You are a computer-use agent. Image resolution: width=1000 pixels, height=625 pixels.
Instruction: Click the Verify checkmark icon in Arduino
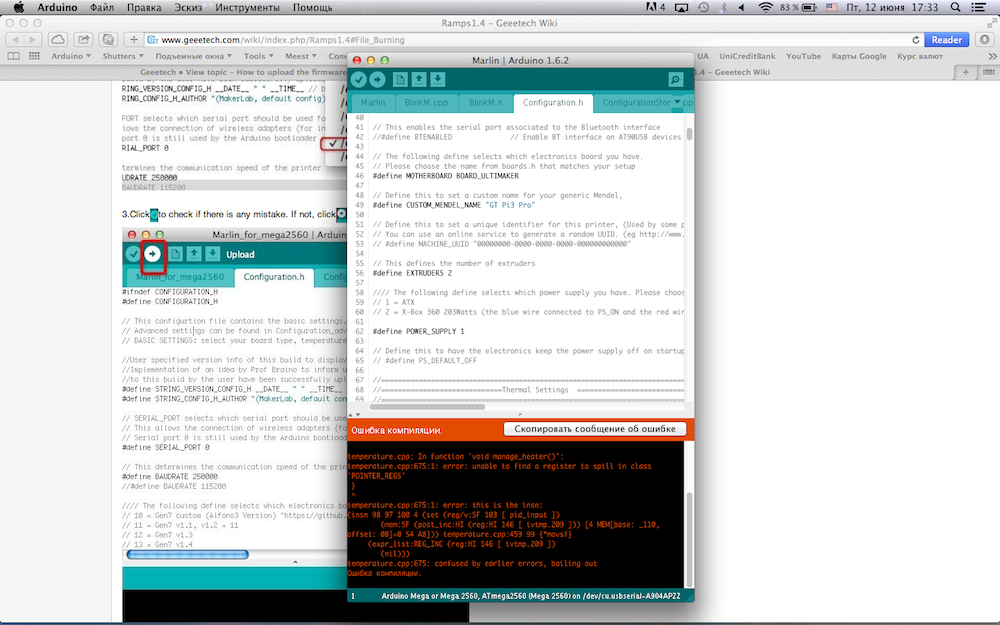pos(358,80)
